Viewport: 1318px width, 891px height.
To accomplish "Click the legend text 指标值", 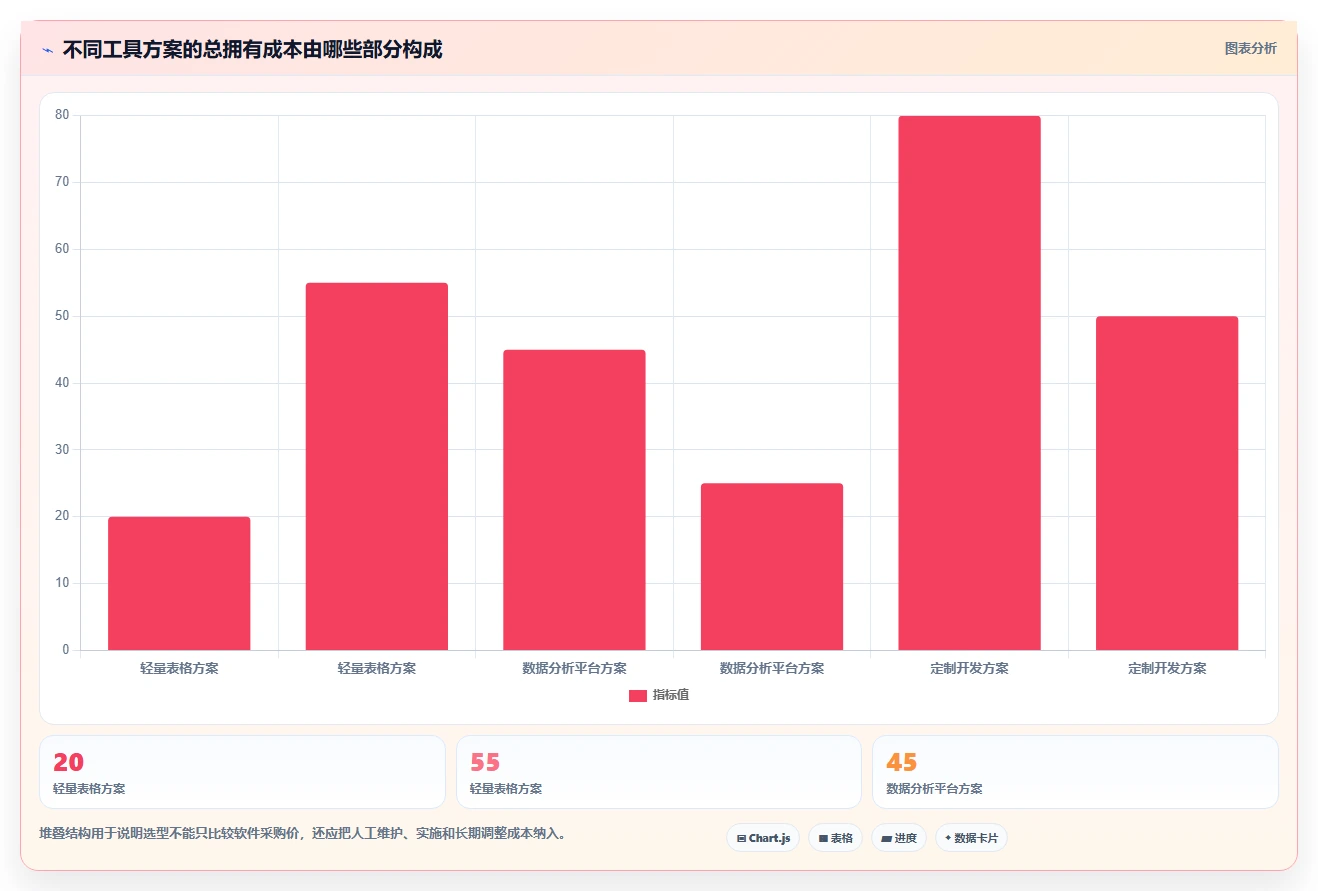I will point(671,695).
